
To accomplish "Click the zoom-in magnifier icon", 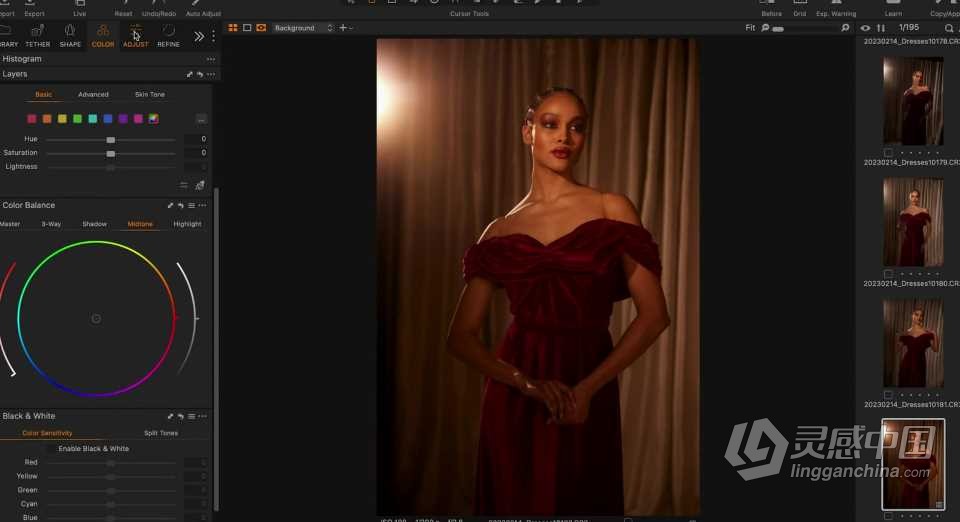I will point(846,28).
